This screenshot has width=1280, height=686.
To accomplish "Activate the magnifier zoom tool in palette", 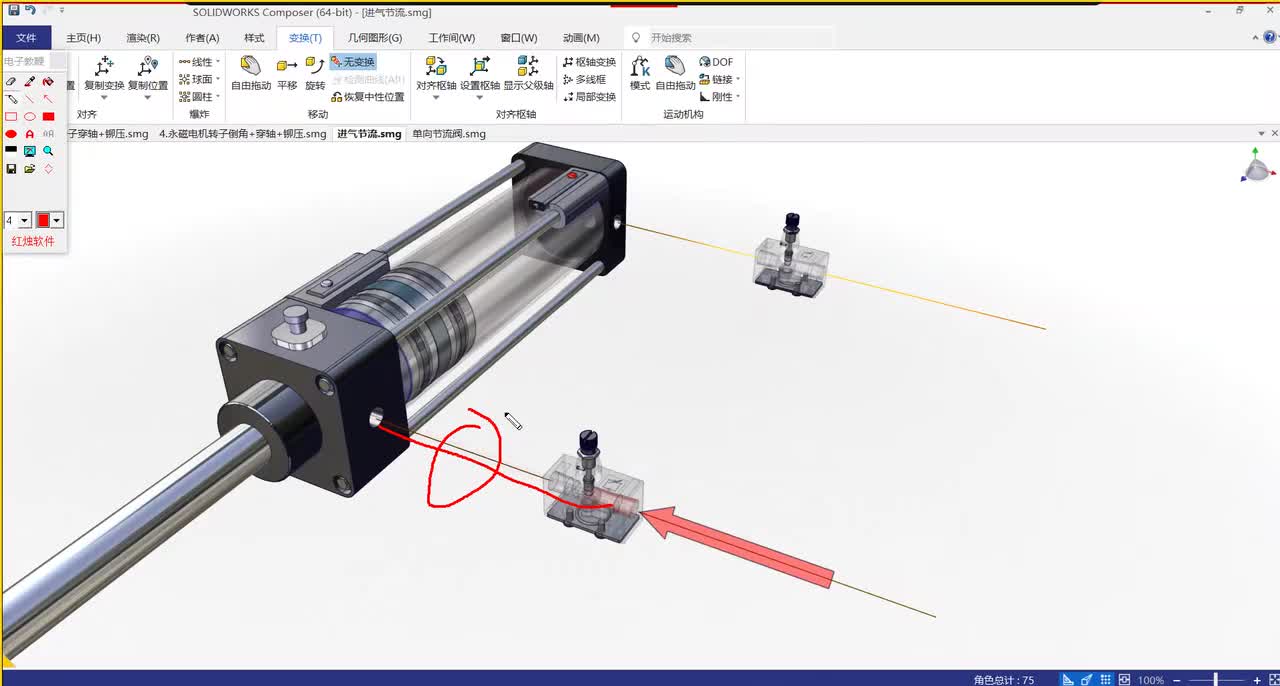I will (x=48, y=151).
